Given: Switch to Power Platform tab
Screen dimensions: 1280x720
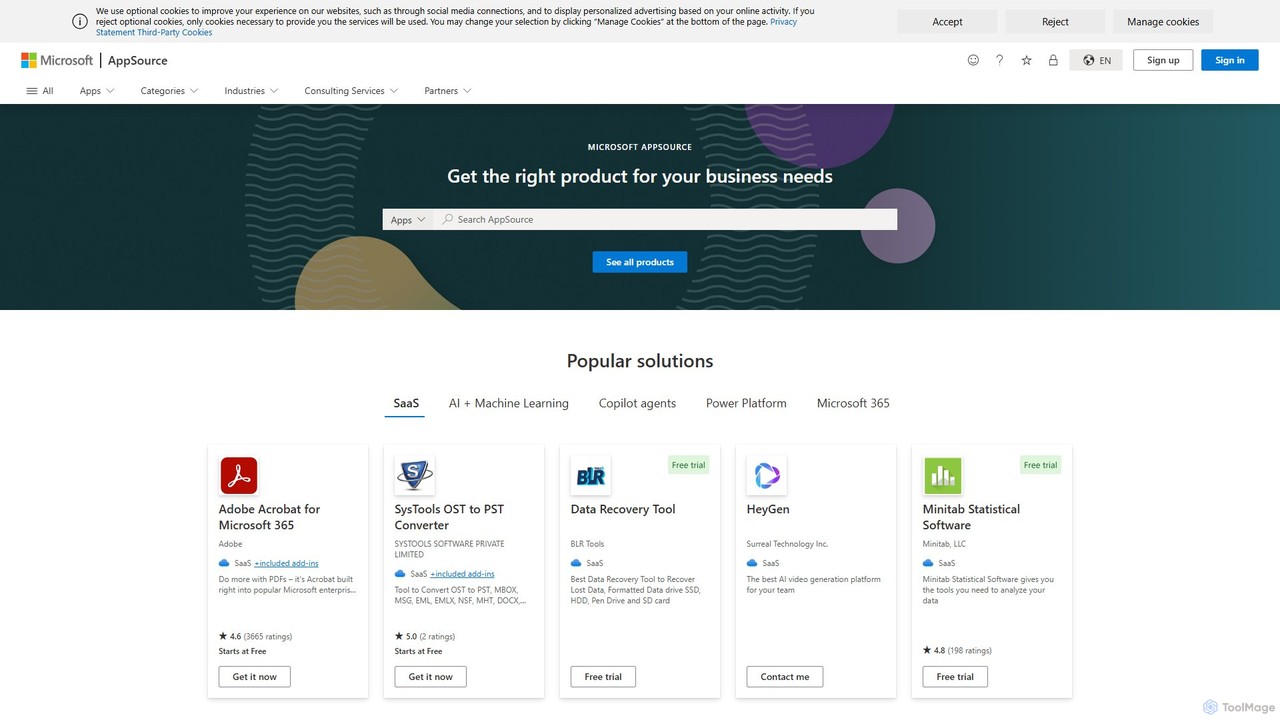Looking at the screenshot, I should pyautogui.click(x=746, y=403).
